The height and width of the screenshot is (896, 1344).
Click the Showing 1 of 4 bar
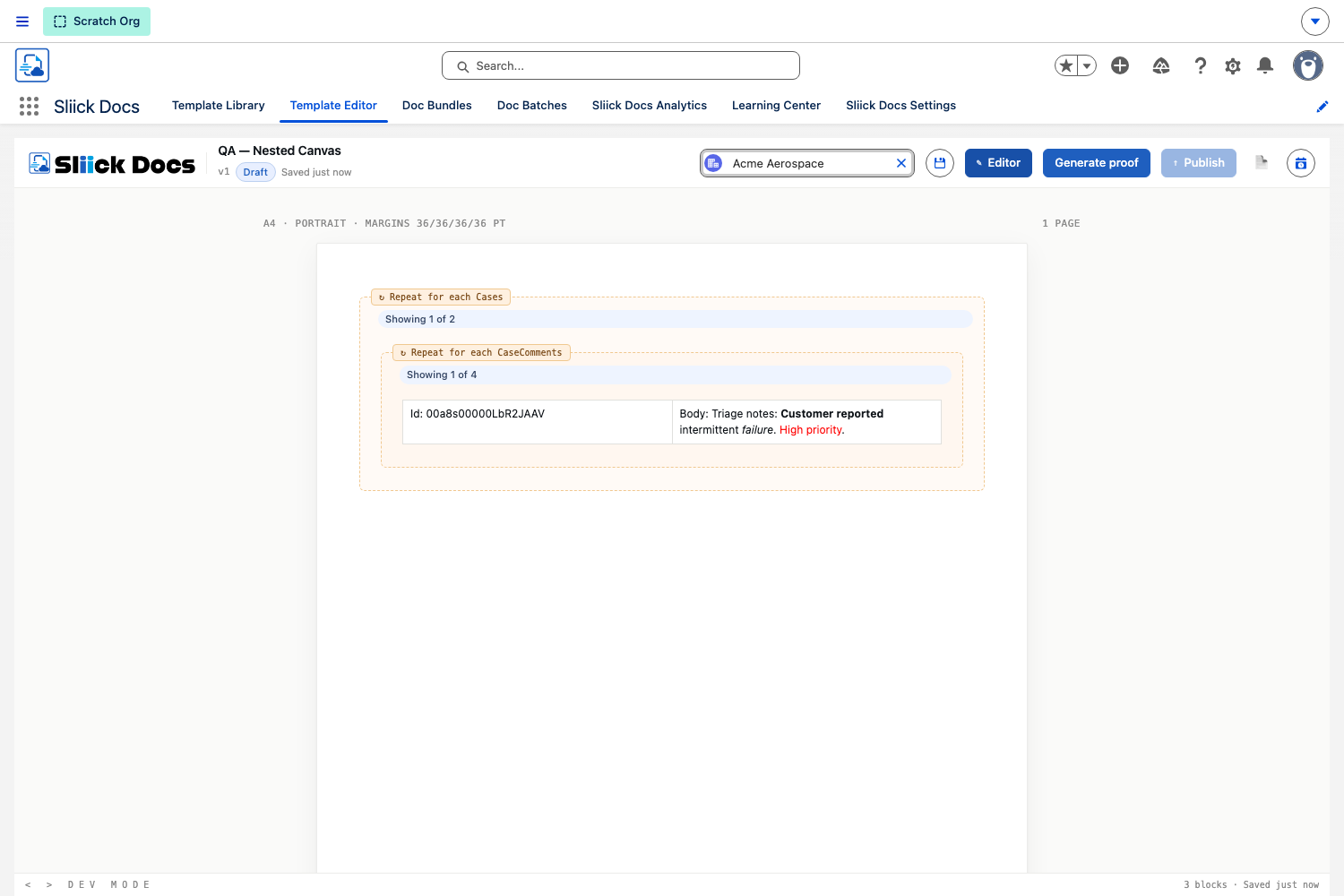coord(676,375)
